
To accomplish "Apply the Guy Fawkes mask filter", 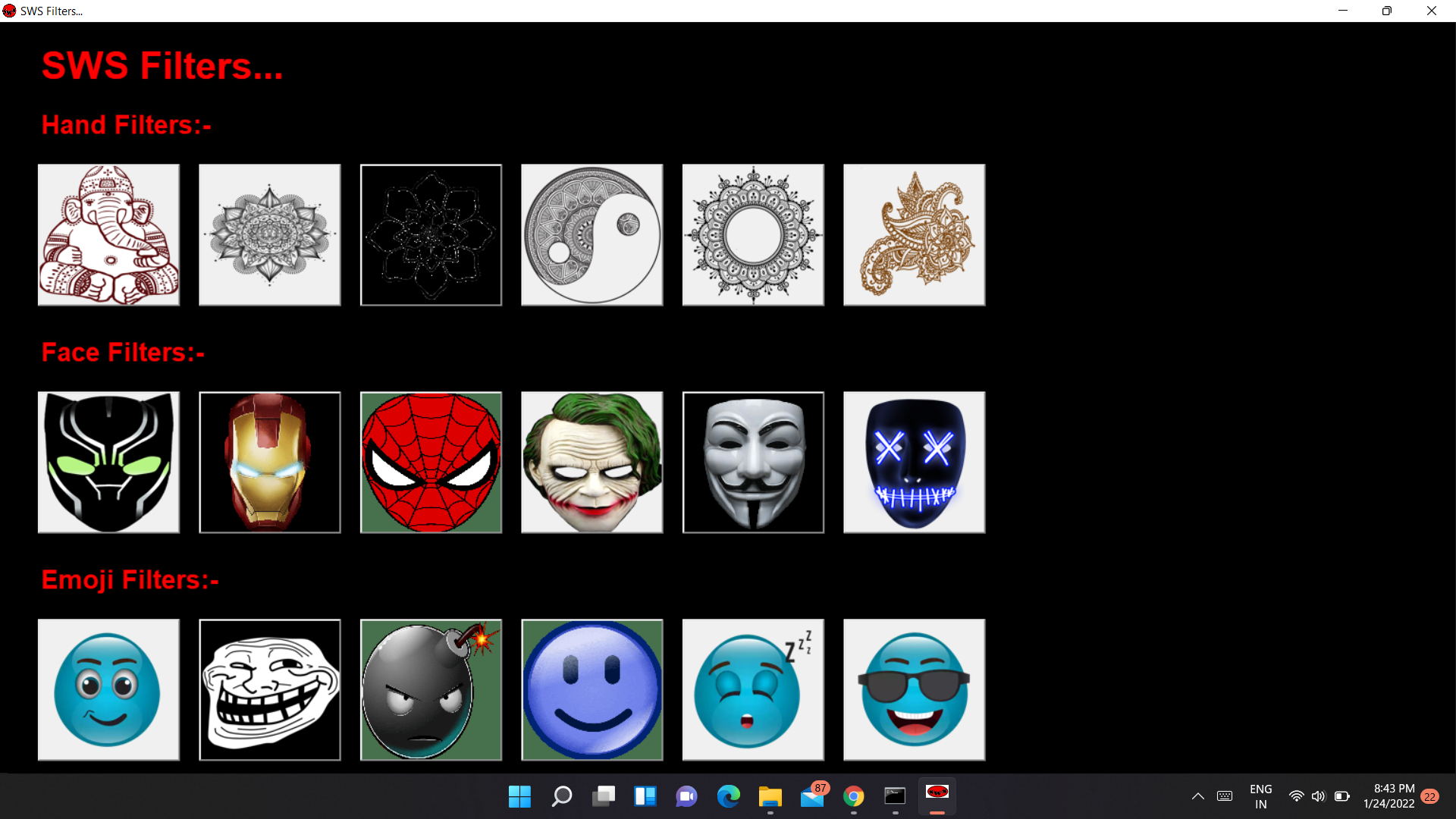I will pos(753,463).
